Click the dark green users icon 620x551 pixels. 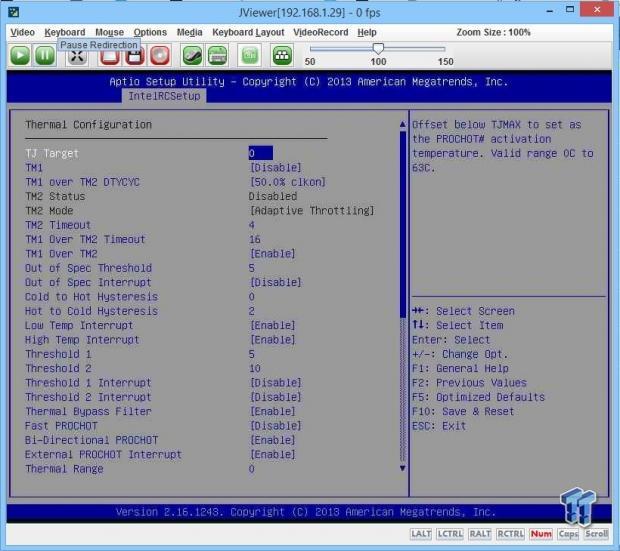coord(282,55)
